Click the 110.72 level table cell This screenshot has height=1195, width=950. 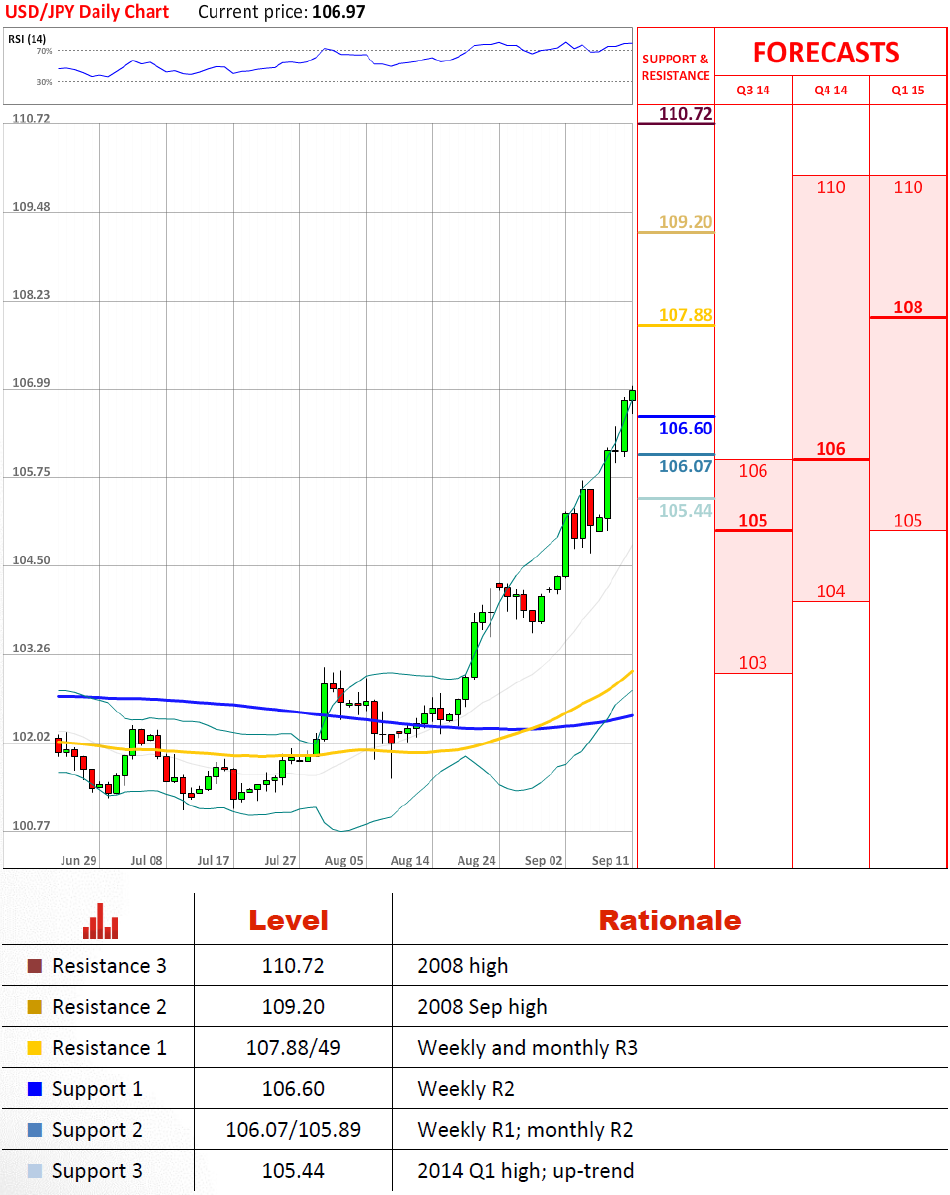(293, 966)
